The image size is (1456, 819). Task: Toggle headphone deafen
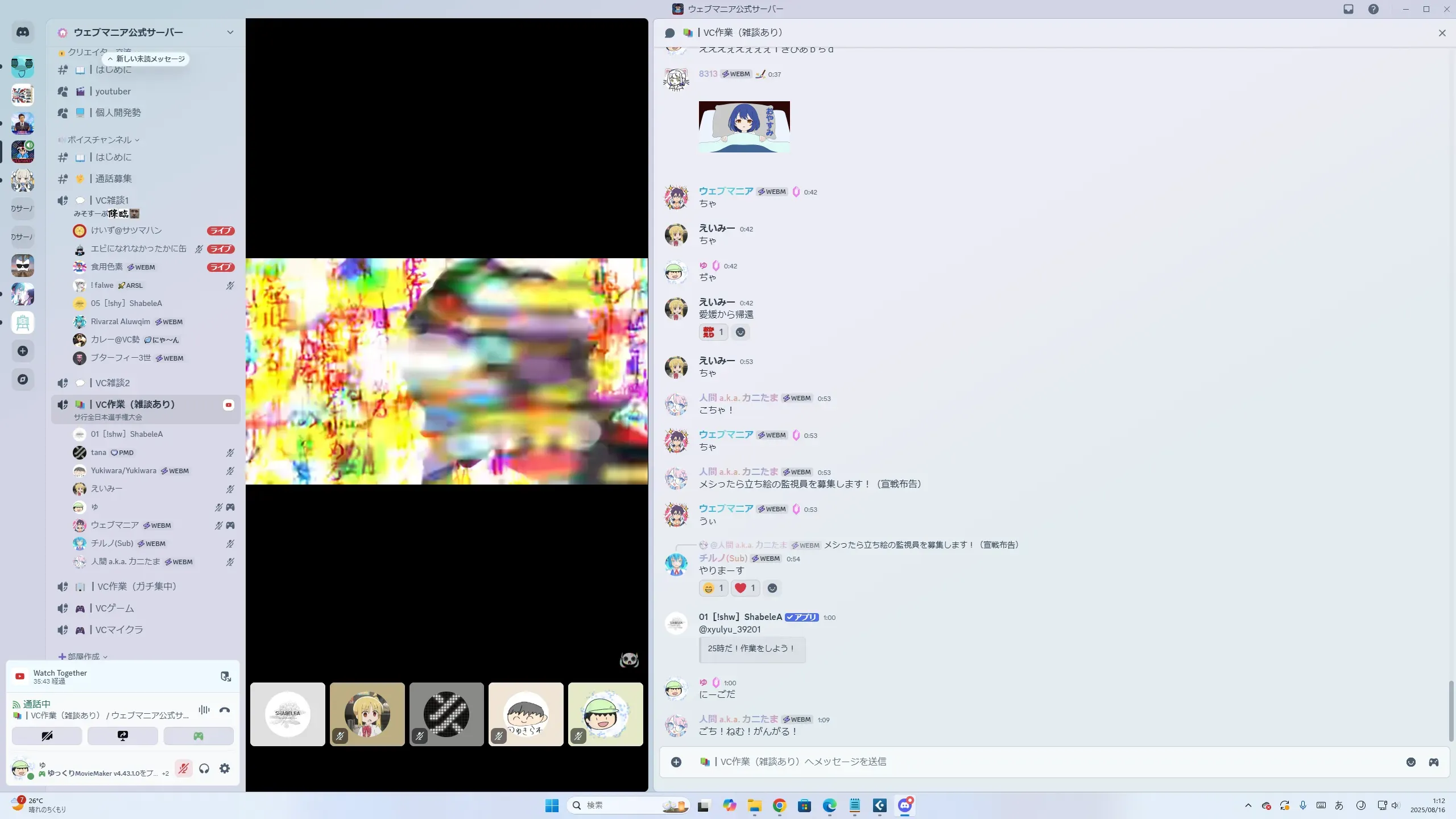(204, 768)
